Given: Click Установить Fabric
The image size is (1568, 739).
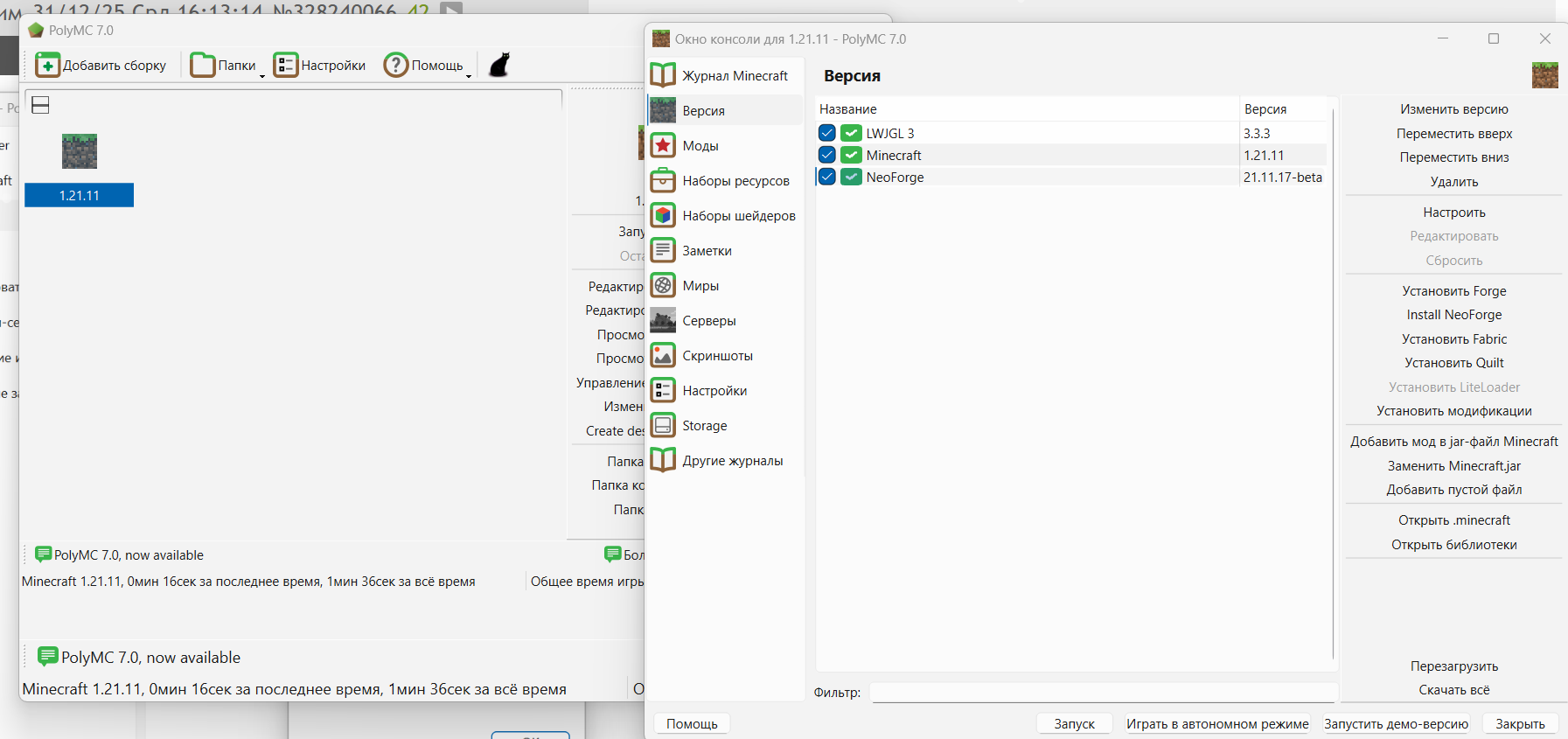Looking at the screenshot, I should 1453,339.
